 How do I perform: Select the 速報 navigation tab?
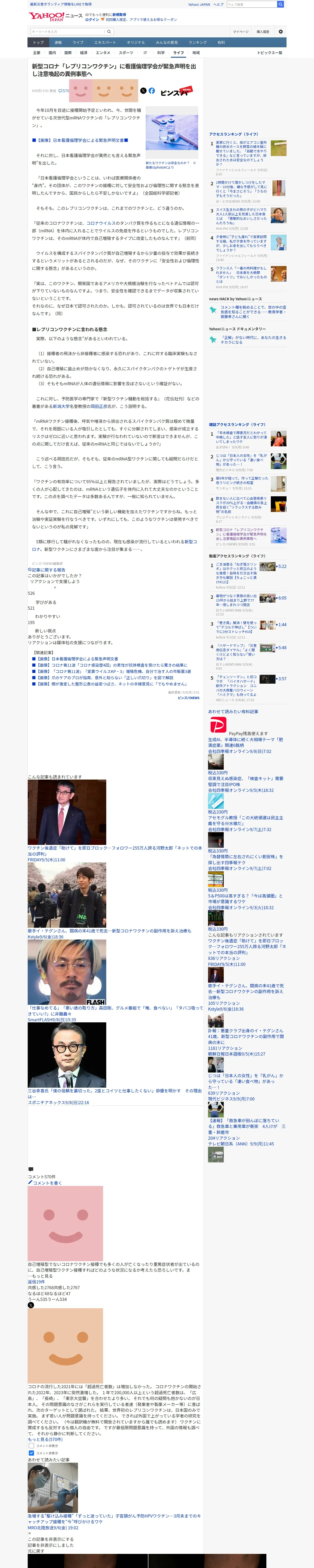coord(58,43)
